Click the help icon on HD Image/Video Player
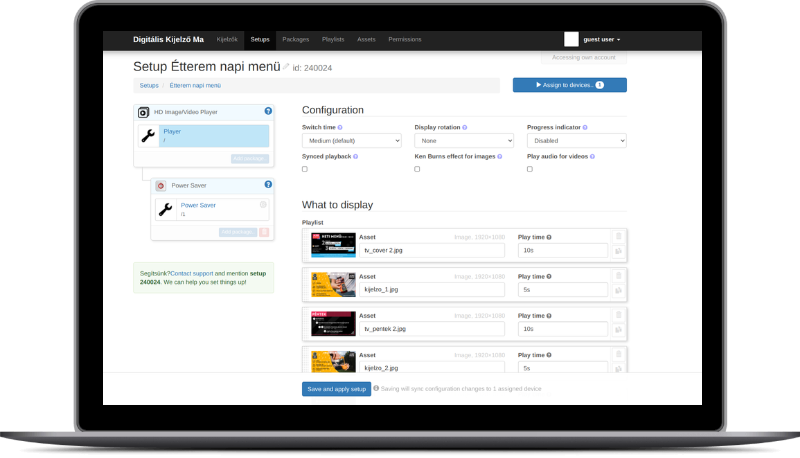 [268, 111]
